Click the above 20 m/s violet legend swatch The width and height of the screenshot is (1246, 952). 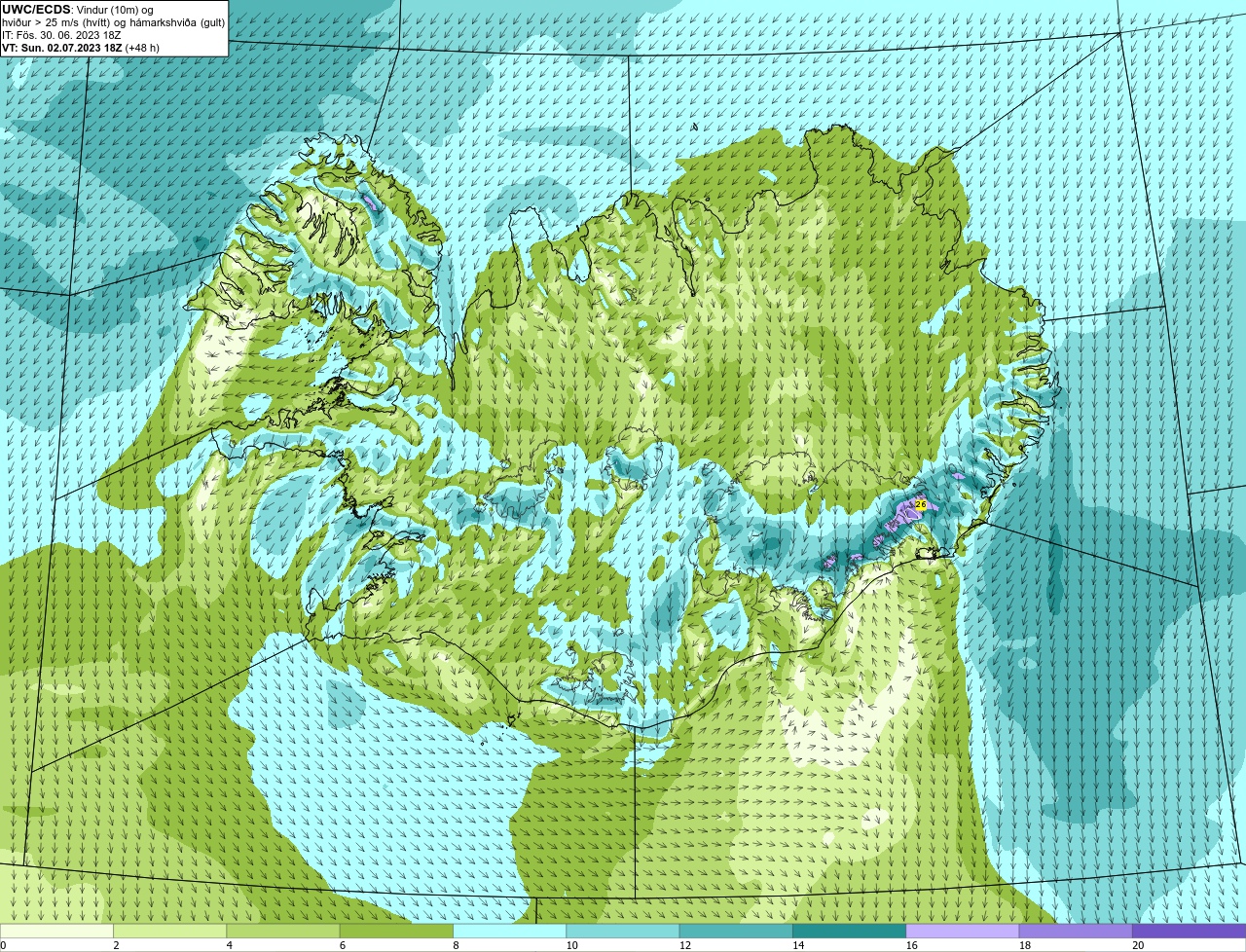coord(1189,931)
